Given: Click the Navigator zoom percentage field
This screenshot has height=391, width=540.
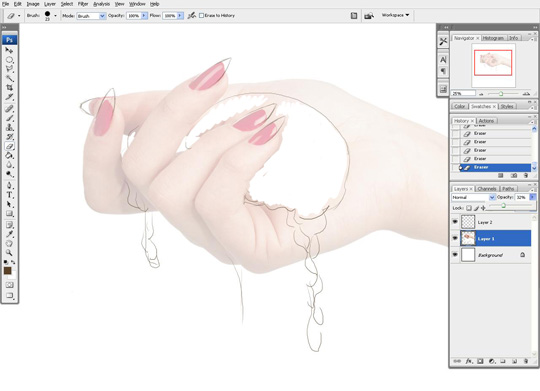Looking at the screenshot, I should click(x=464, y=94).
